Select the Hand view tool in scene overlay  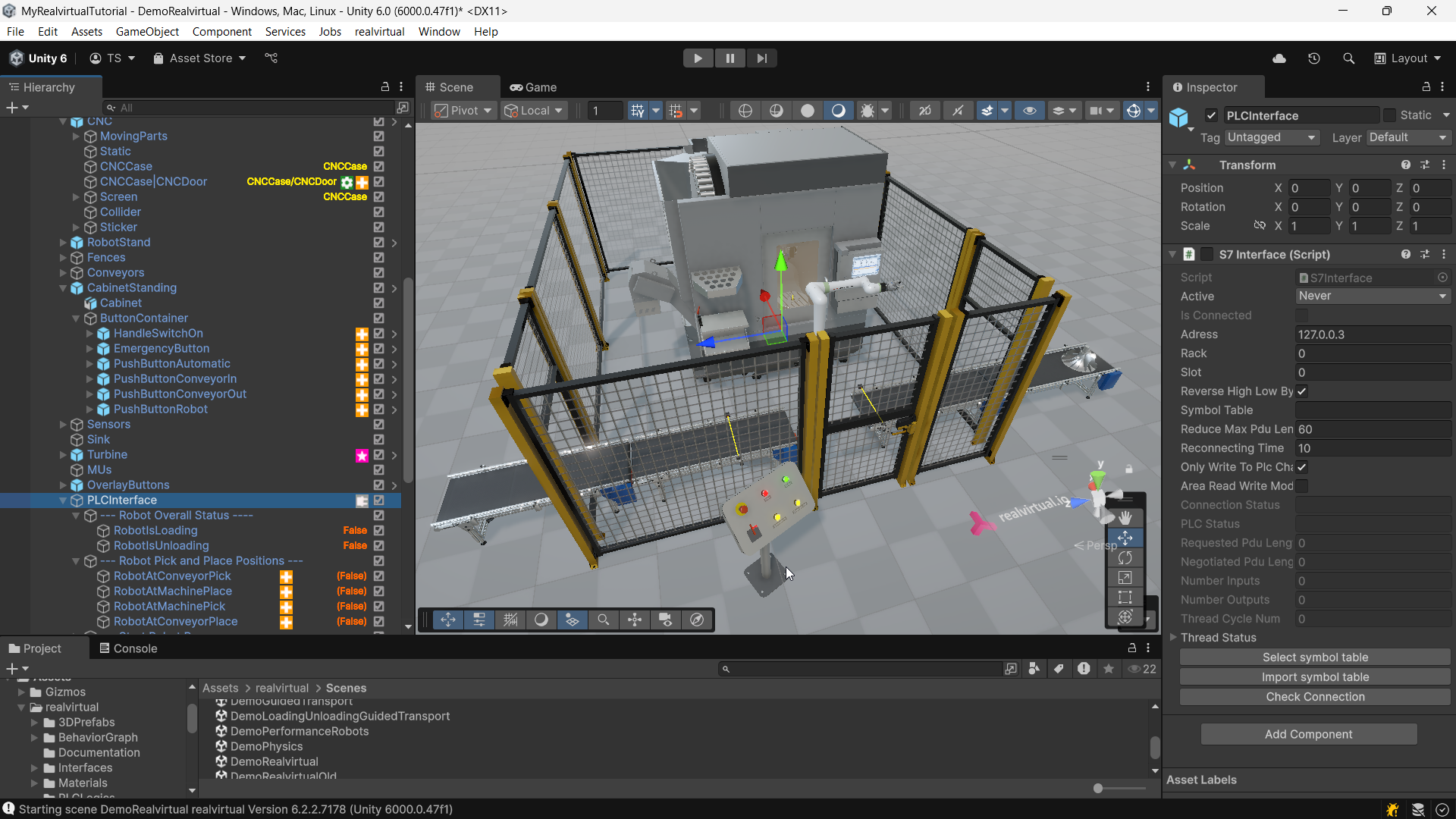pos(1125,517)
